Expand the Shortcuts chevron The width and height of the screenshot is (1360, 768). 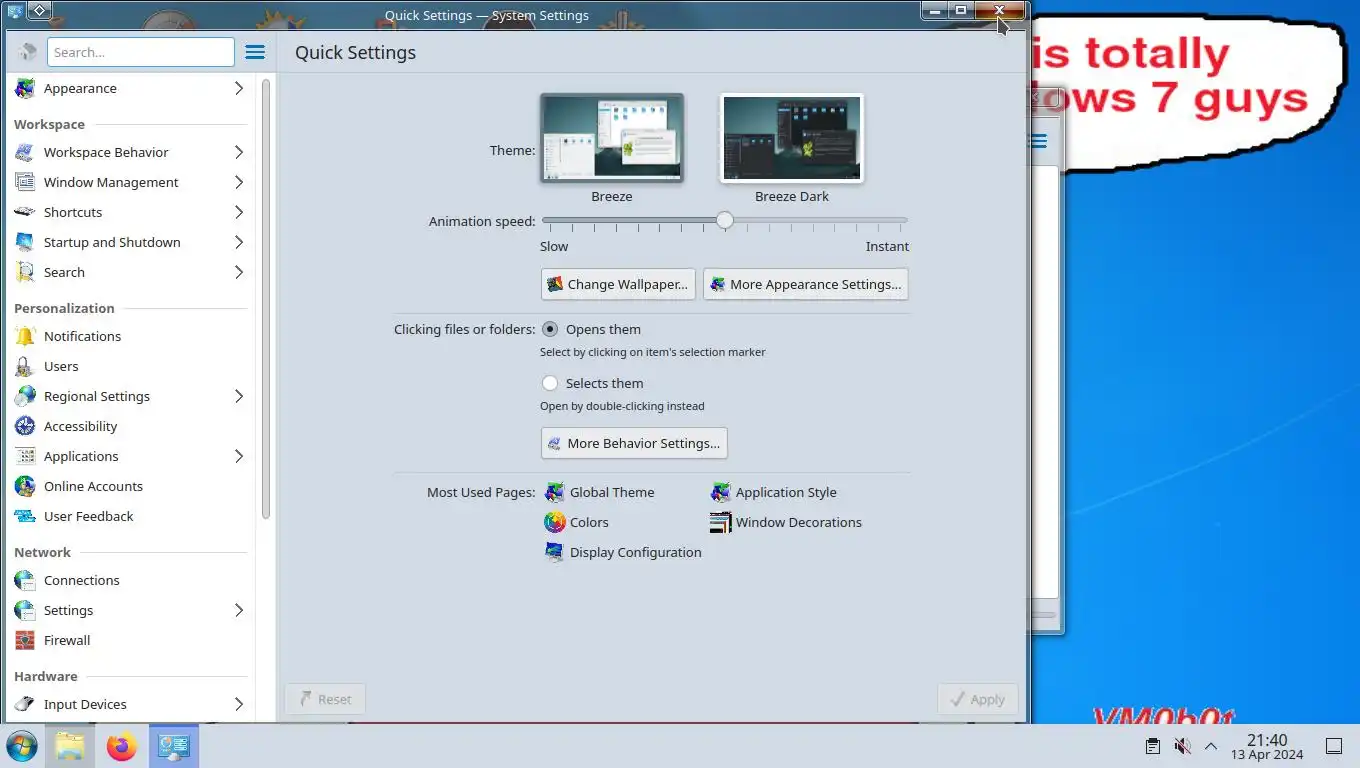coord(239,212)
